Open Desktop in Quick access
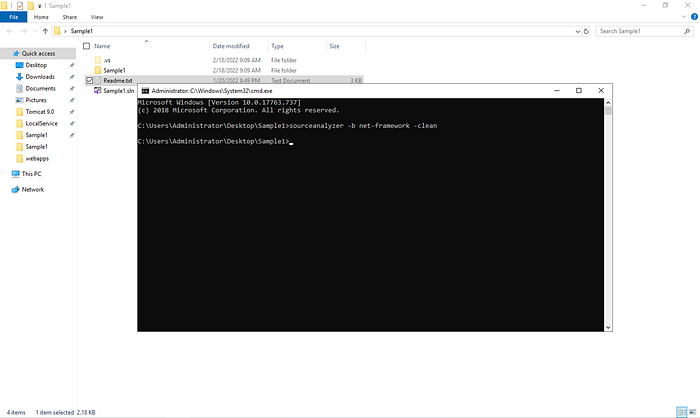The width and height of the screenshot is (700, 418). pyautogui.click(x=36, y=65)
